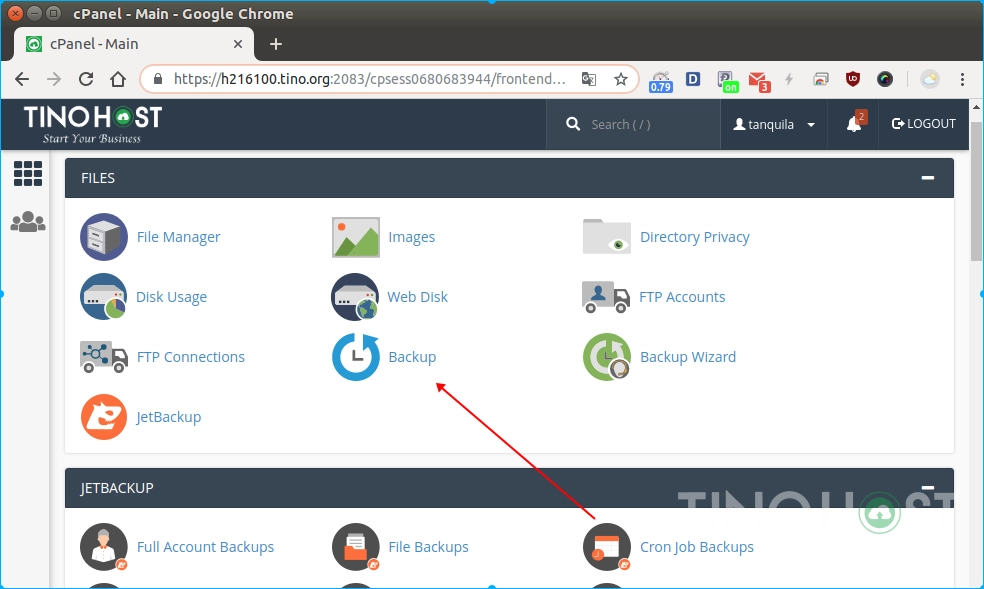The image size is (984, 589).
Task: Open the Cron Job Backups icon
Action: [607, 547]
